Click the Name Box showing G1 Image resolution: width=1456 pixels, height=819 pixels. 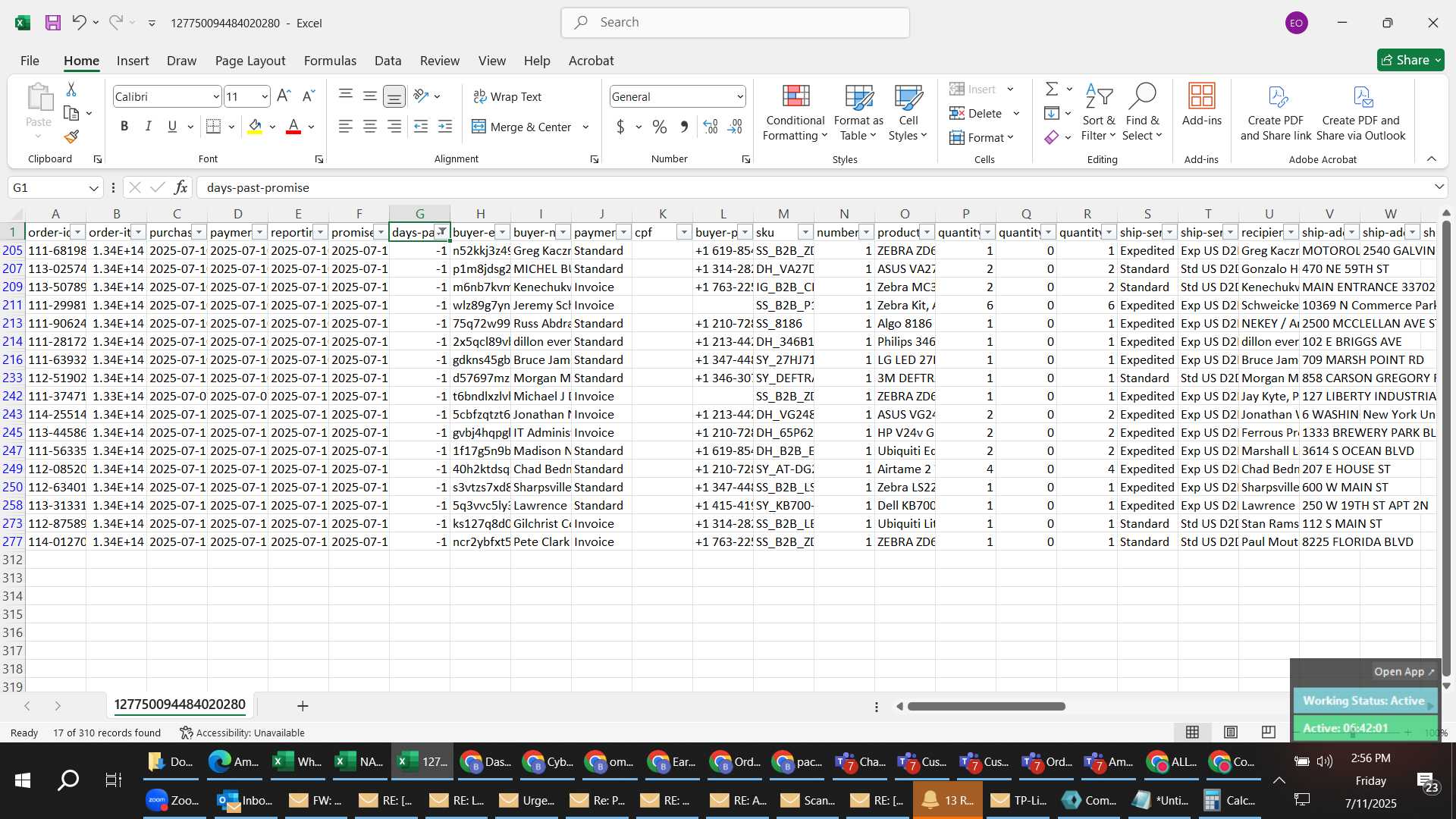(55, 187)
